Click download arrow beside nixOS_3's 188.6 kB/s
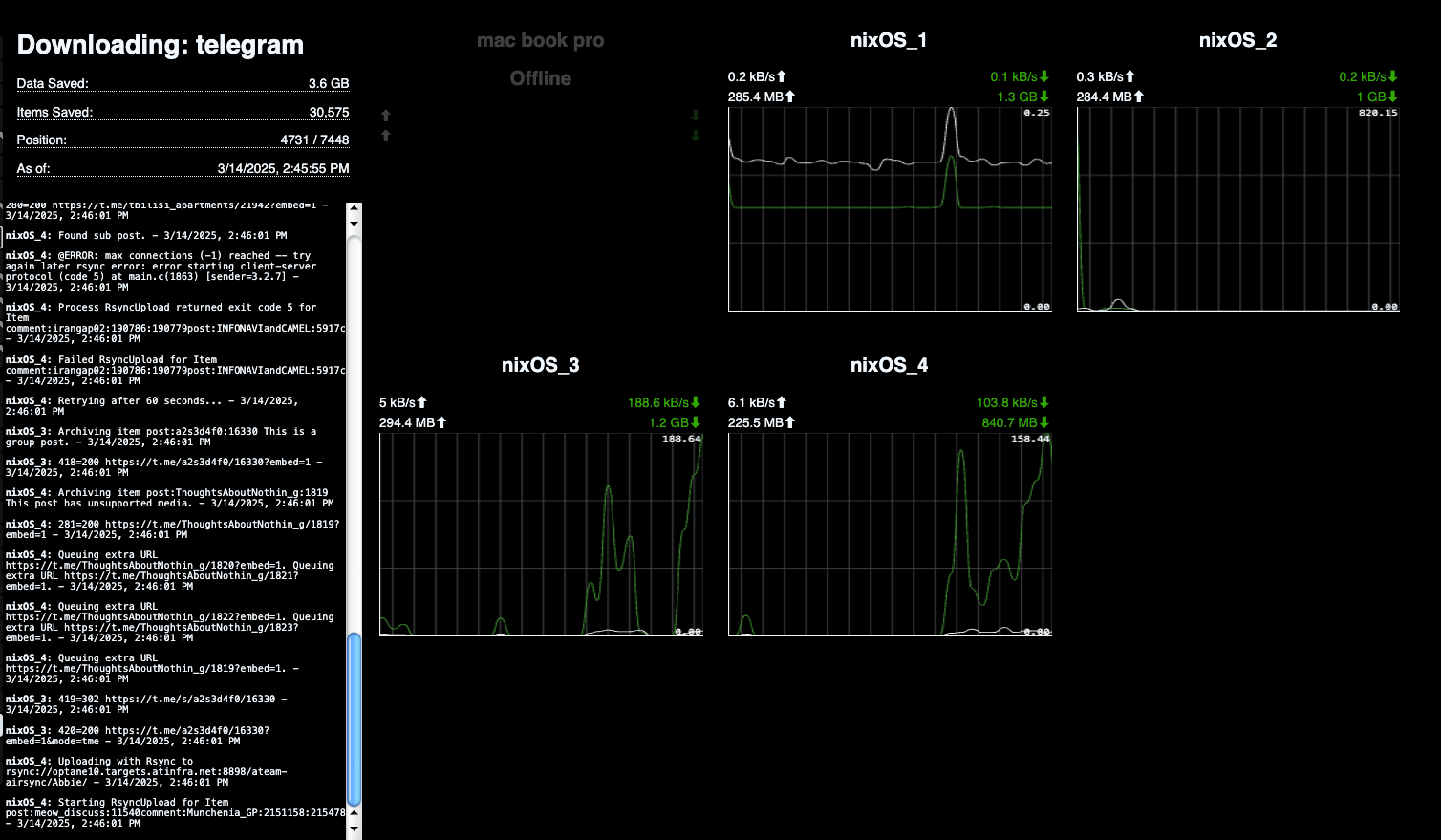This screenshot has width=1441, height=840. pos(696,402)
